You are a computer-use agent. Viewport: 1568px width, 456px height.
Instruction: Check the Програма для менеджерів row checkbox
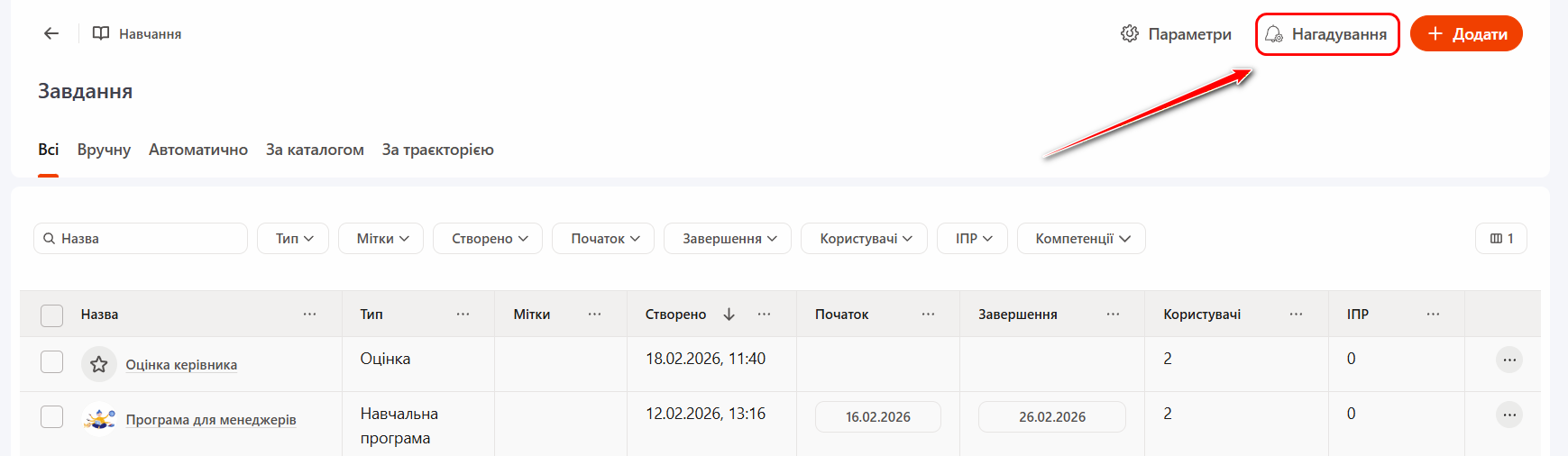52,416
